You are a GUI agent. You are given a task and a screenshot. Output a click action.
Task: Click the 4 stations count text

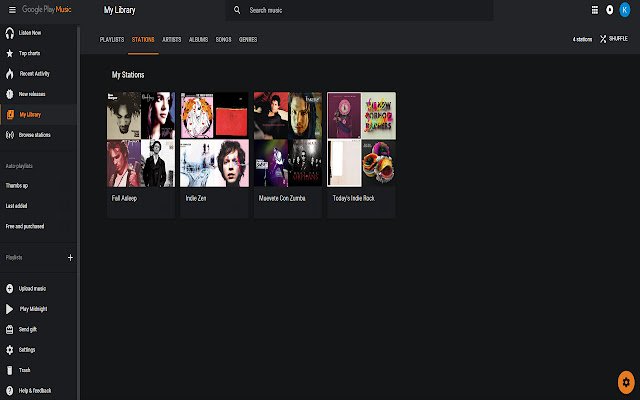click(x=582, y=39)
